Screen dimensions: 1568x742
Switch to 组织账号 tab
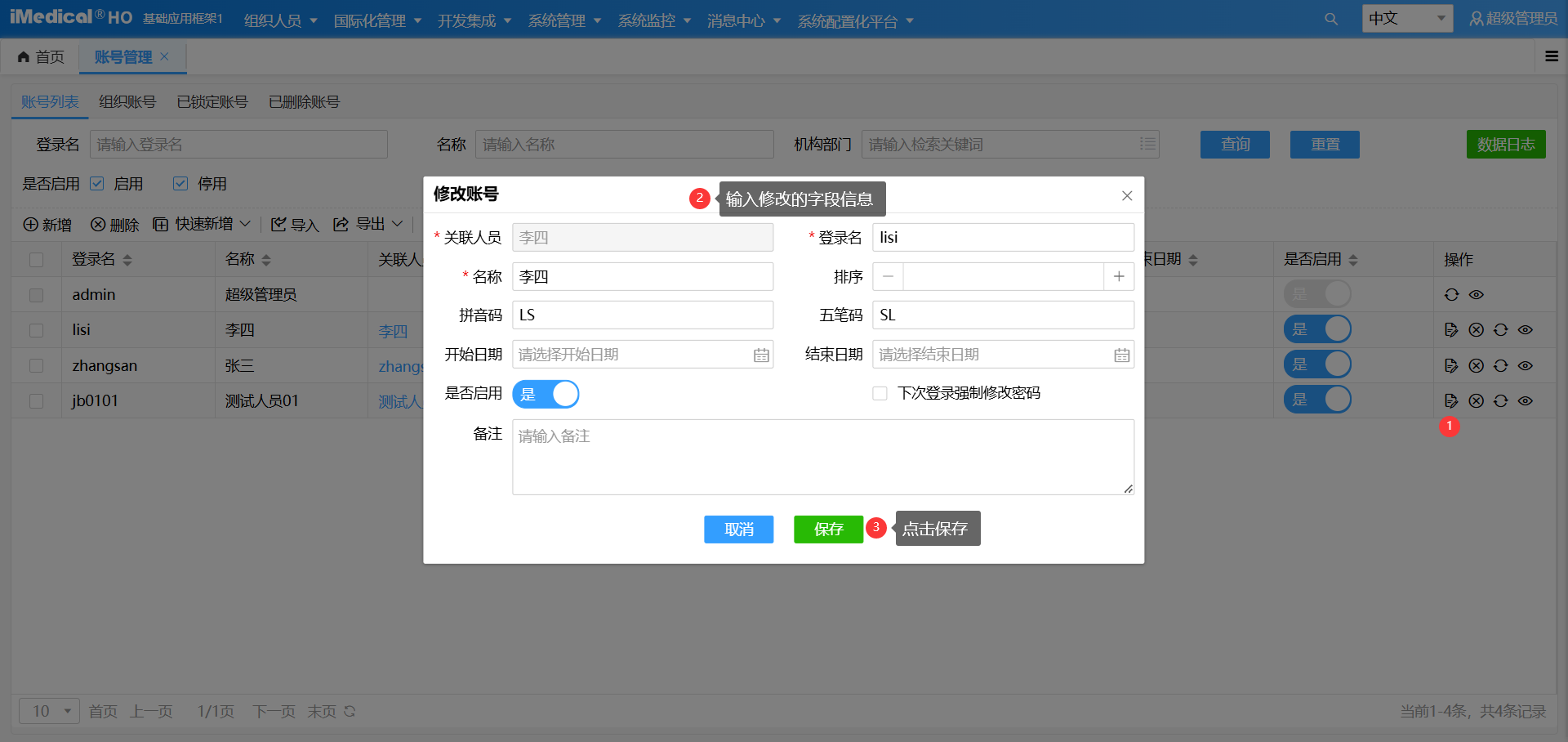tap(127, 101)
